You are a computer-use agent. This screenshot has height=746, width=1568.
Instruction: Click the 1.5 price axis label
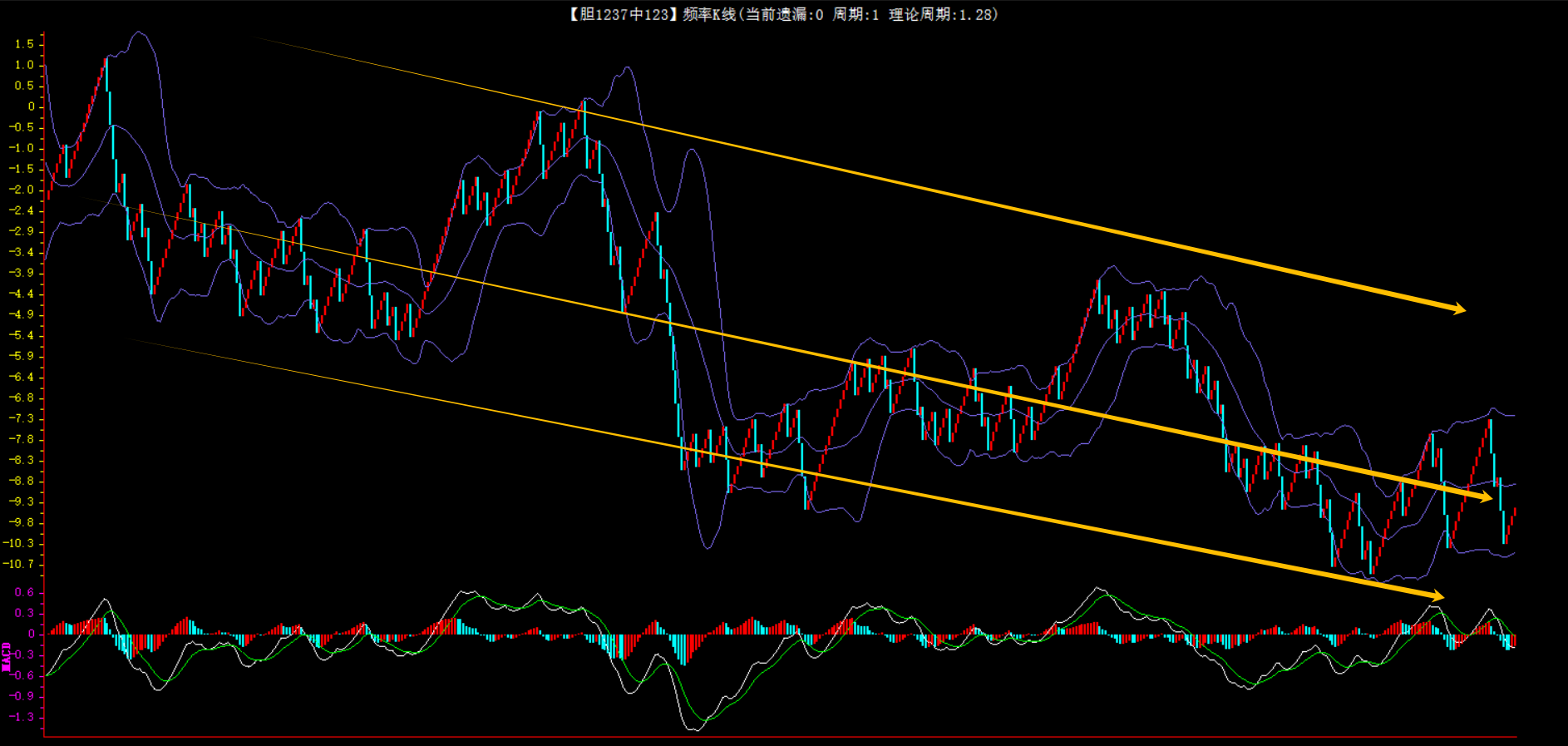pyautogui.click(x=24, y=44)
